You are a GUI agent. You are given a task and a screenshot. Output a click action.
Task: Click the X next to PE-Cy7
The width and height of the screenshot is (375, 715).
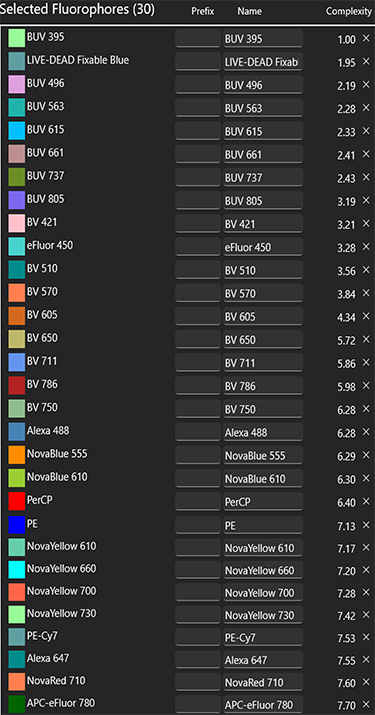coord(366,637)
